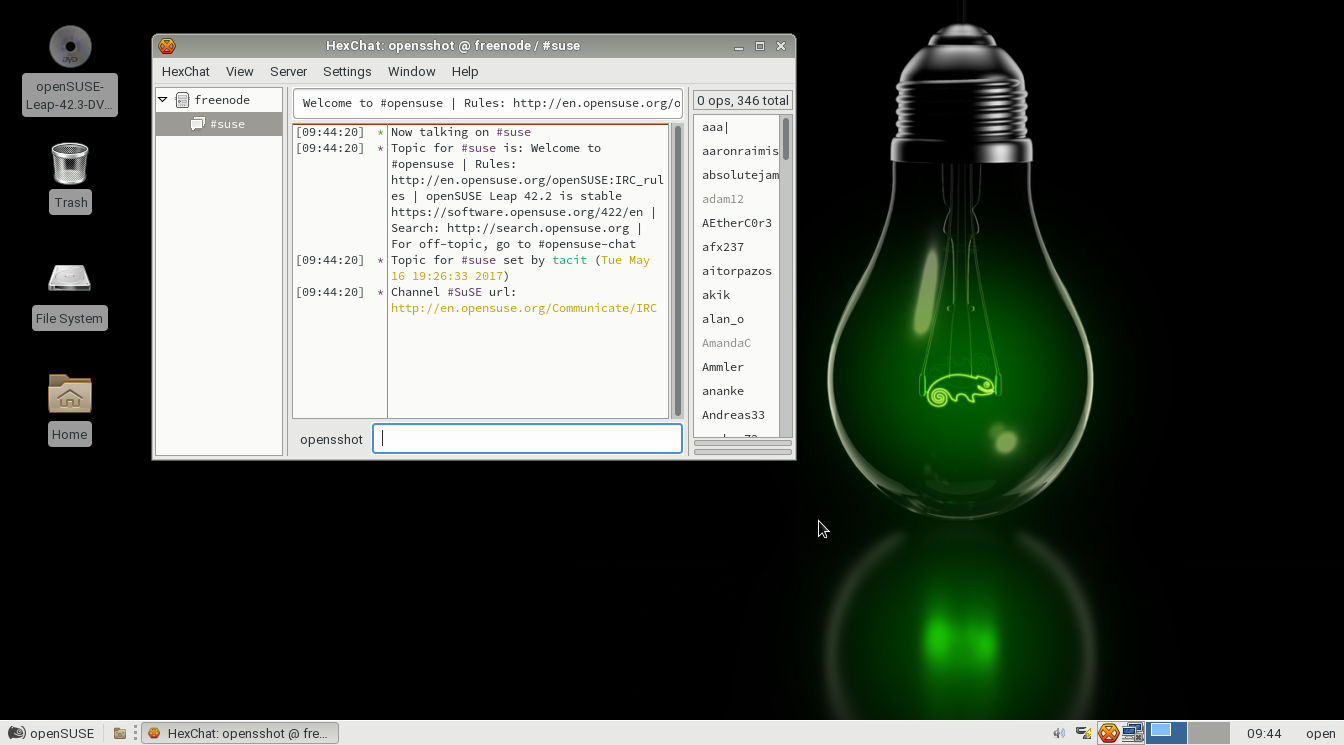Screen dimensions: 1344x745
Task: Click the opensshot nickname button
Action: [x=331, y=439]
